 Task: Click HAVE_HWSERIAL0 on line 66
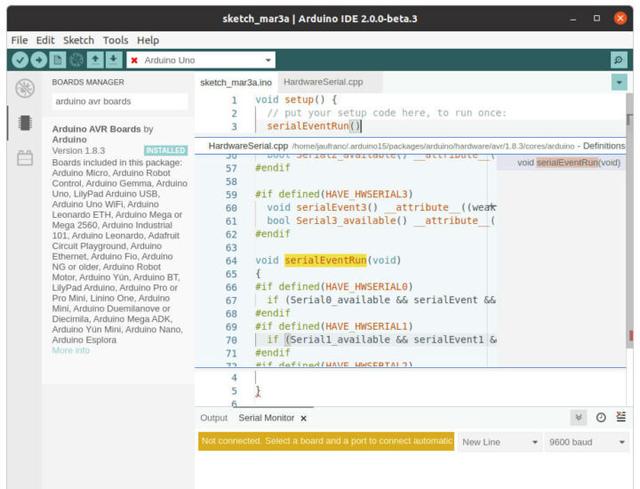coord(367,287)
